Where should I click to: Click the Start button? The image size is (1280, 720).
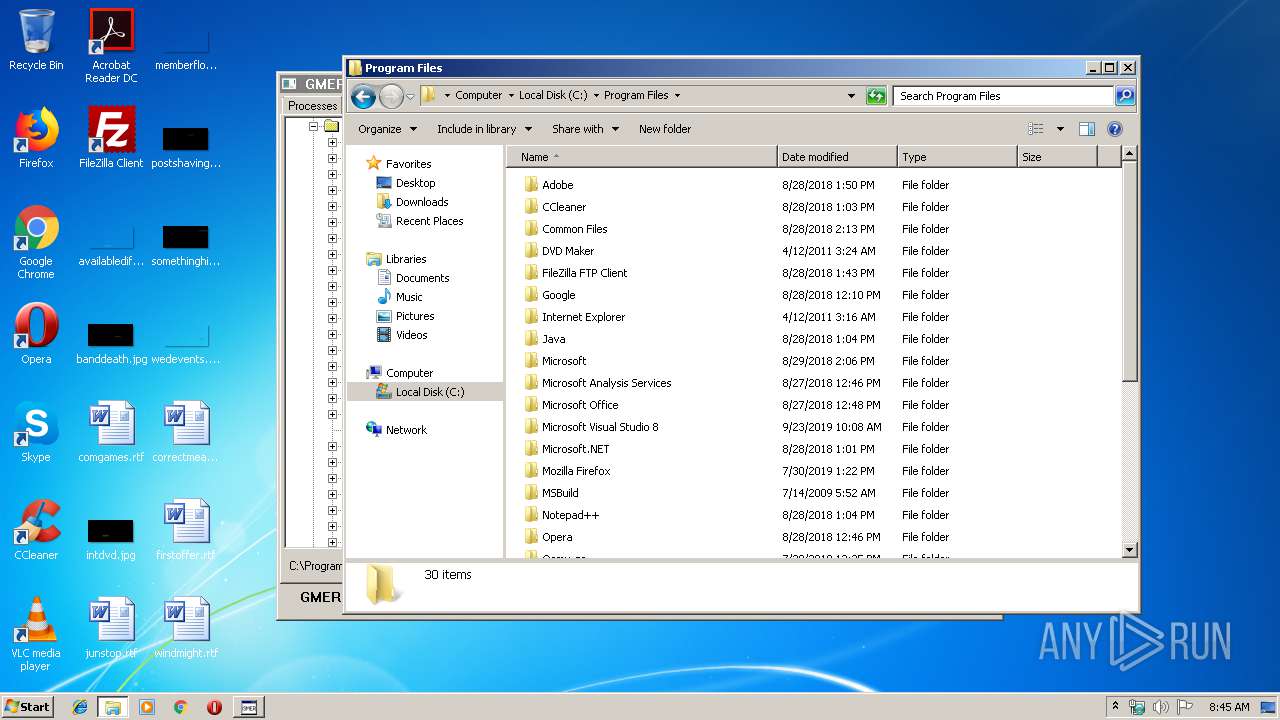28,707
